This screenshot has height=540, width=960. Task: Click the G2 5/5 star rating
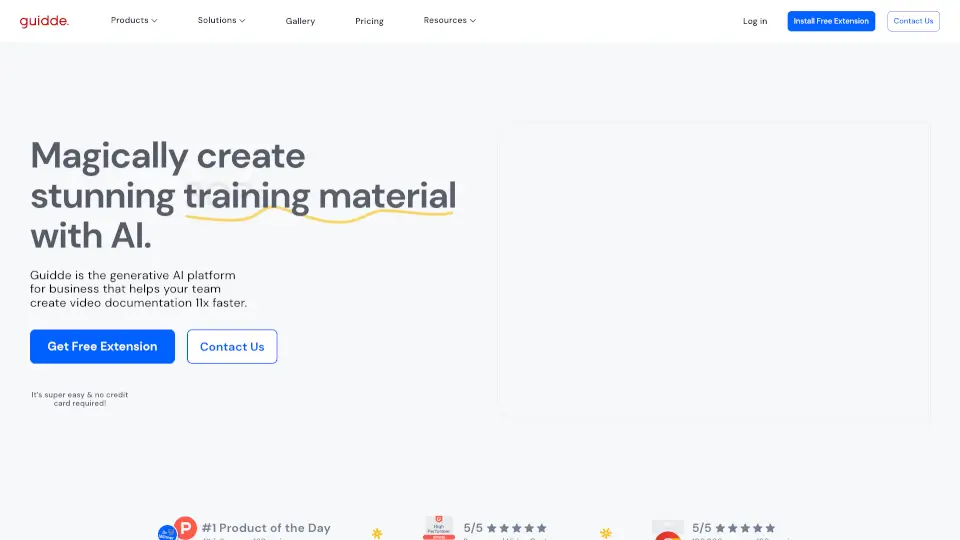pyautogui.click(x=505, y=528)
